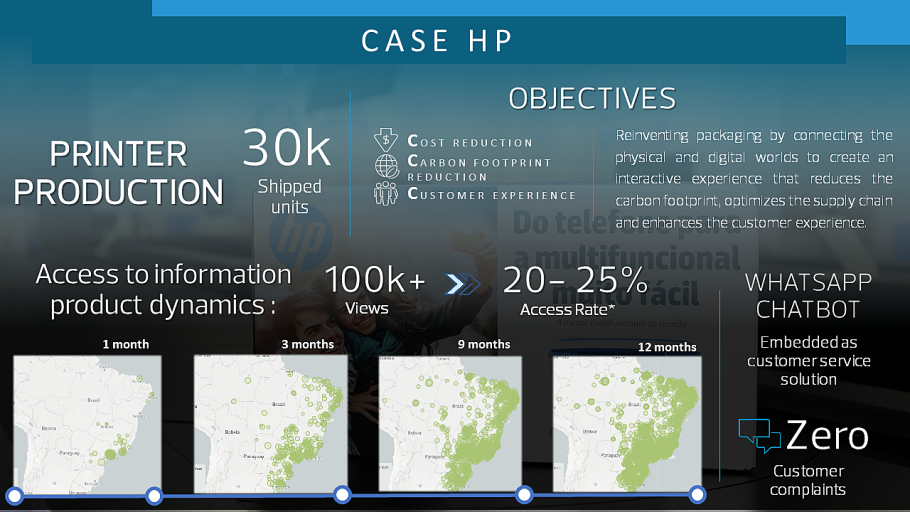Click the Customer Experience text
The image size is (910, 512).
492,194
